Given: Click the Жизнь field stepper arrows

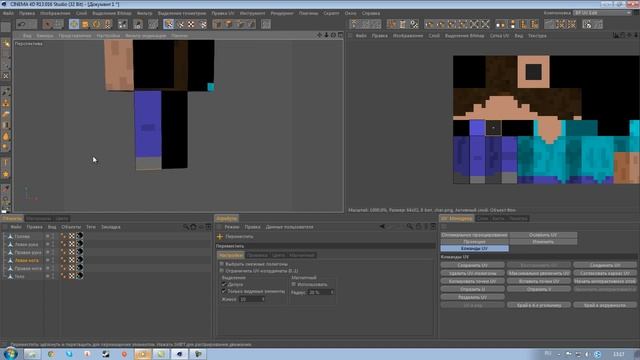Looking at the screenshot, I should pyautogui.click(x=263, y=299).
